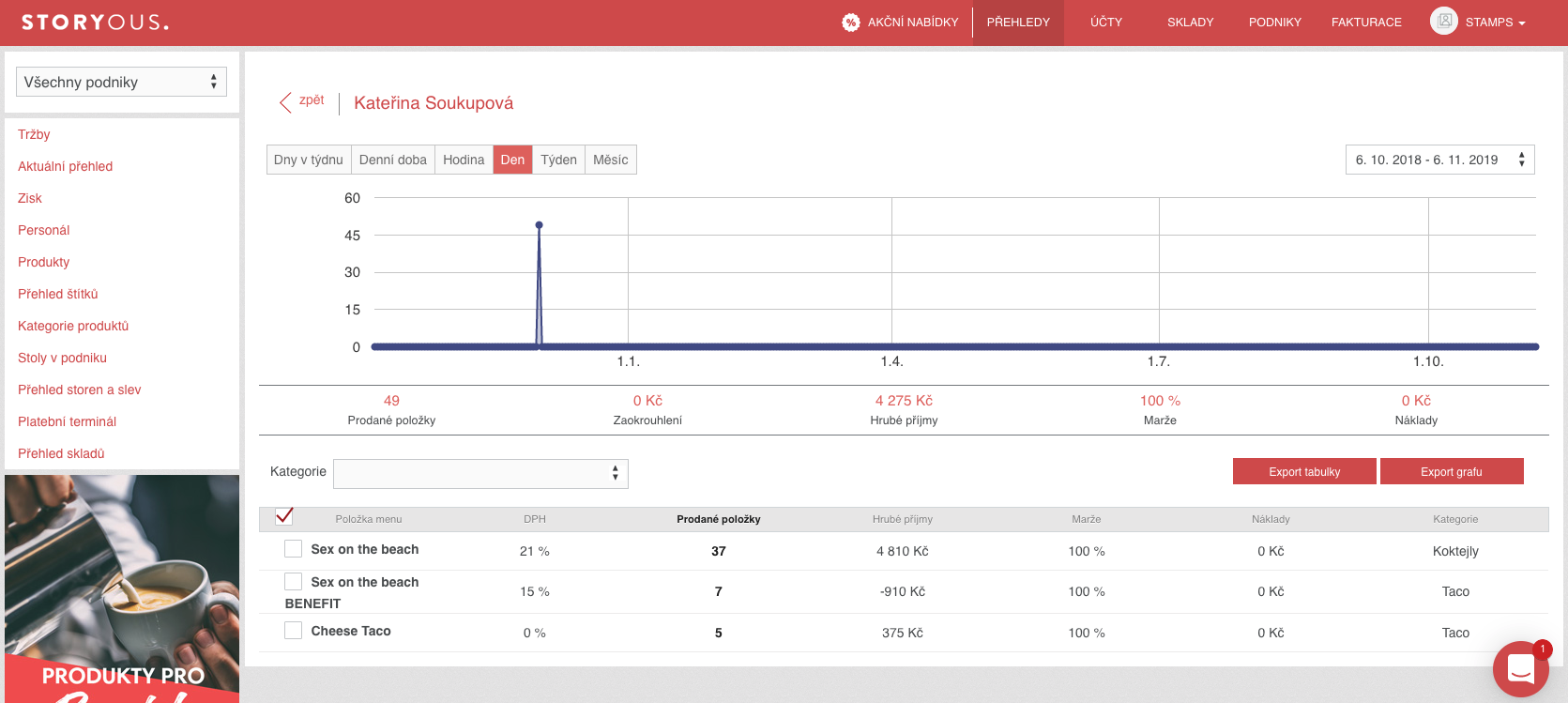Image resolution: width=1568 pixels, height=703 pixels.
Task: Click the Koktejly category cell
Action: [1455, 551]
